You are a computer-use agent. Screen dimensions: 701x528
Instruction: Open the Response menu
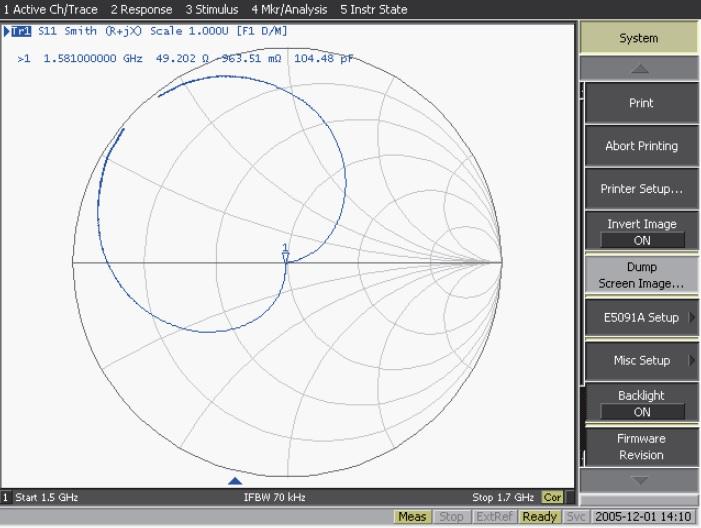coord(141,9)
